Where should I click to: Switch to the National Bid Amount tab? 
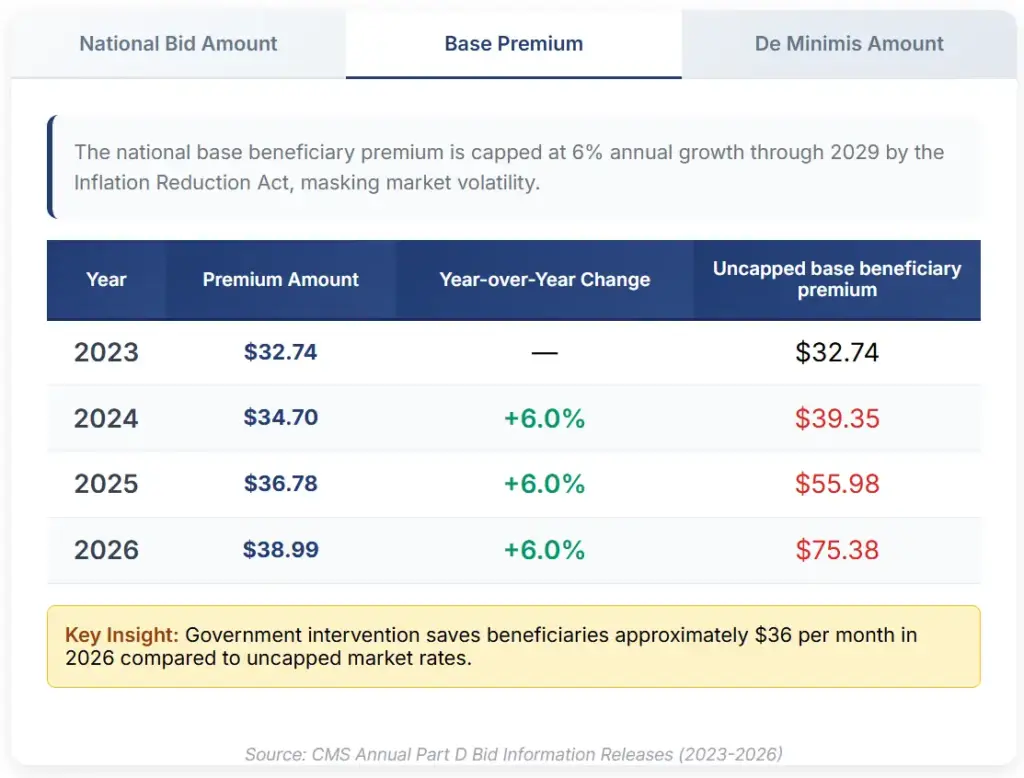pos(177,44)
